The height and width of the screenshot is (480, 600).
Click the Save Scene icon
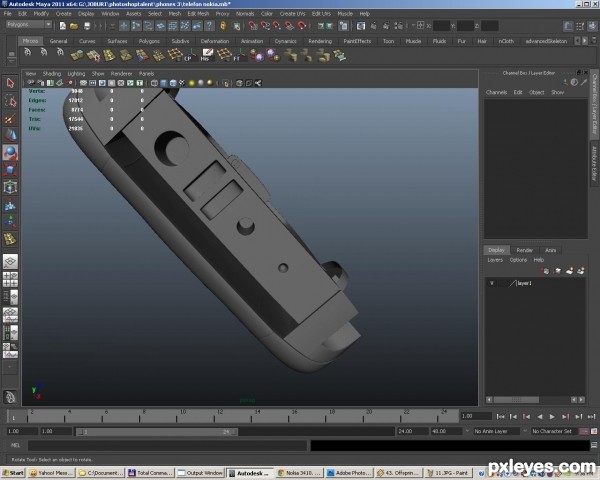click(87, 26)
